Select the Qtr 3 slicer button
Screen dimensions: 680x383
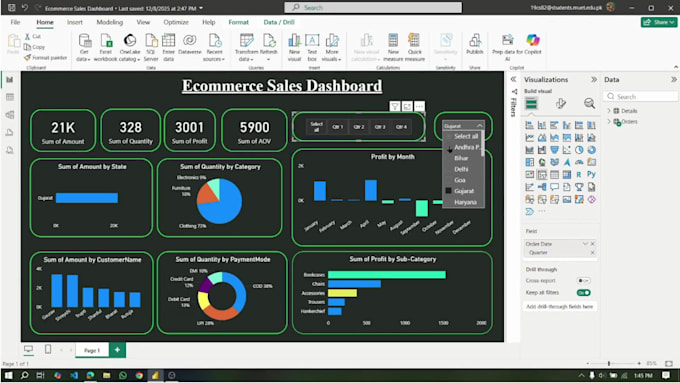[380, 127]
